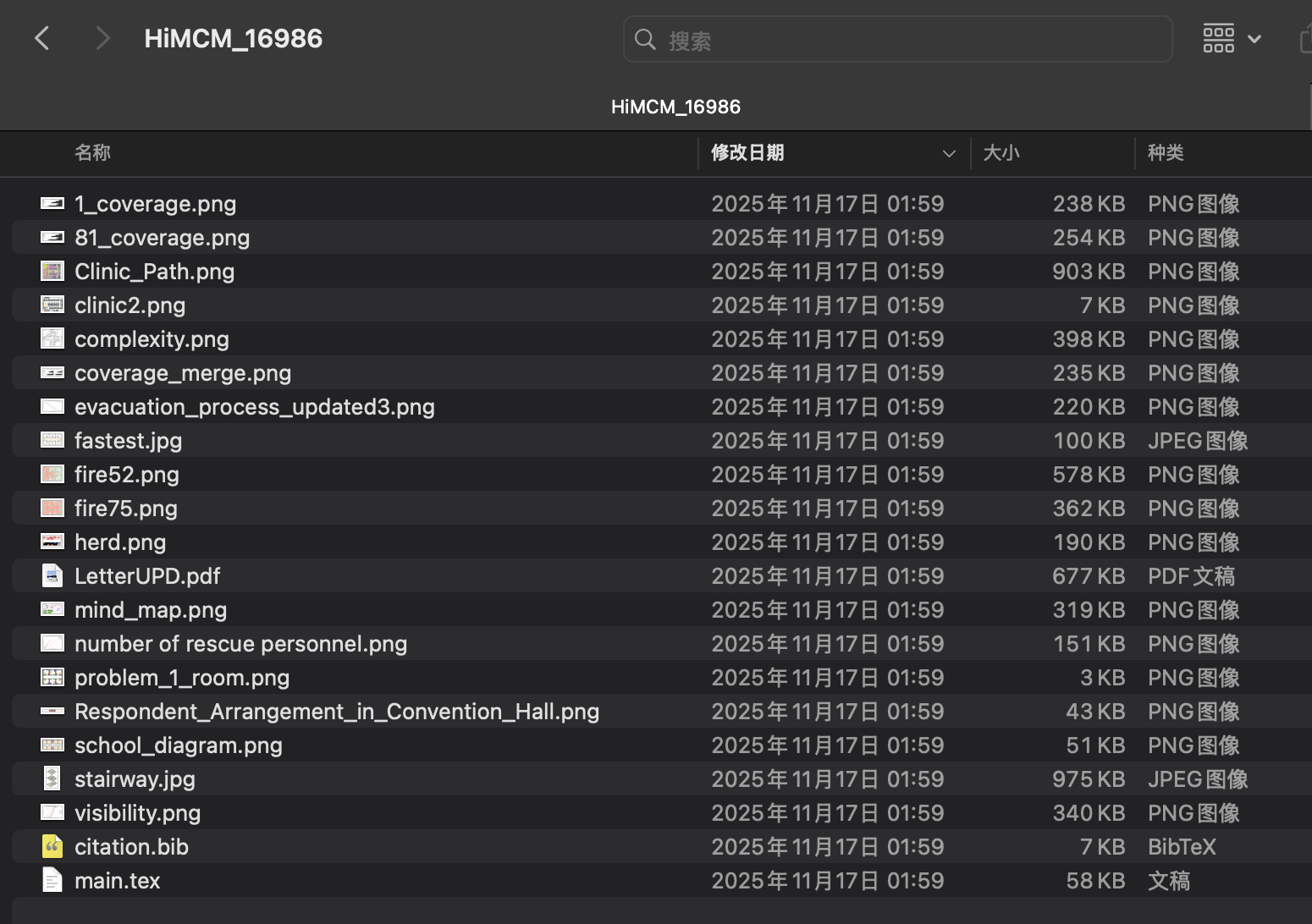Sort files by 大小 column header
This screenshot has height=924, width=1312.
(1001, 153)
